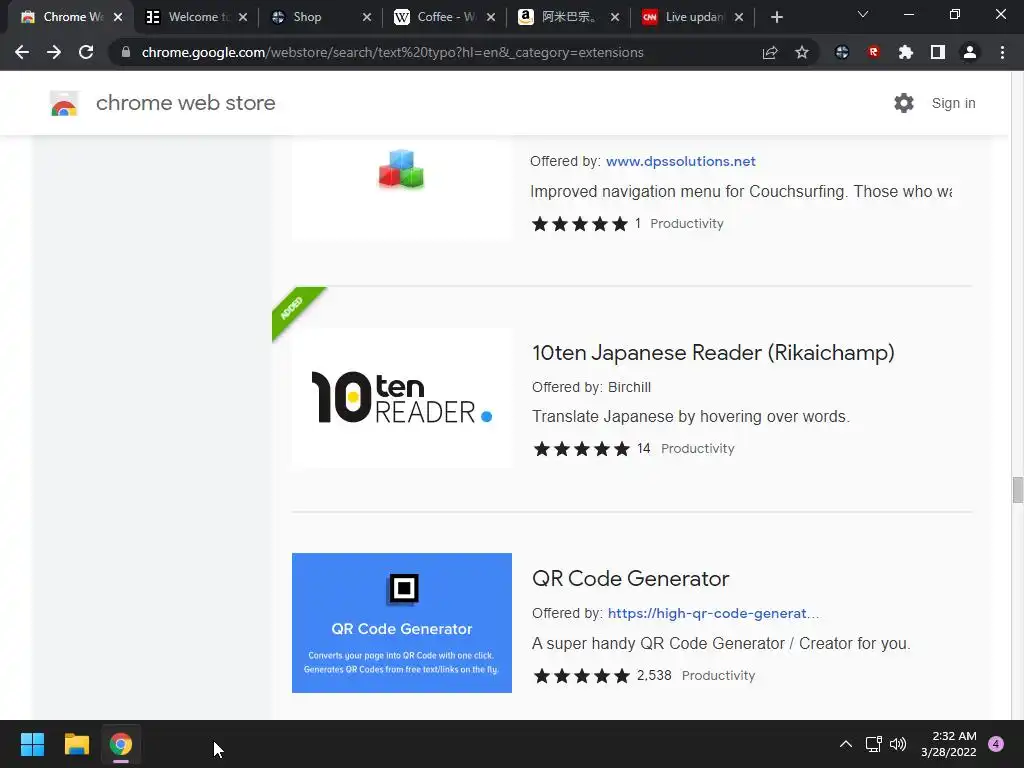Click the 10ten Reader thumbnail image
Image resolution: width=1024 pixels, height=768 pixels.
(x=402, y=398)
